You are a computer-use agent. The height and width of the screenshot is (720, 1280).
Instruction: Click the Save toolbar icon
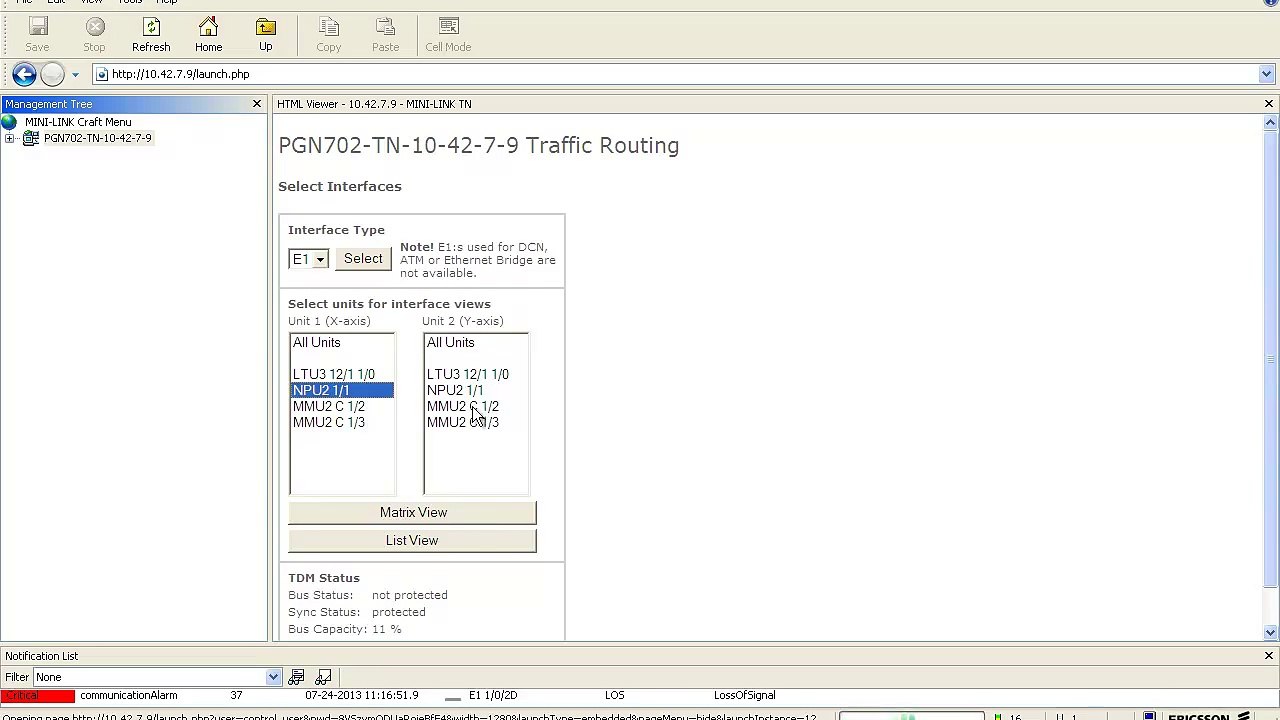(37, 34)
